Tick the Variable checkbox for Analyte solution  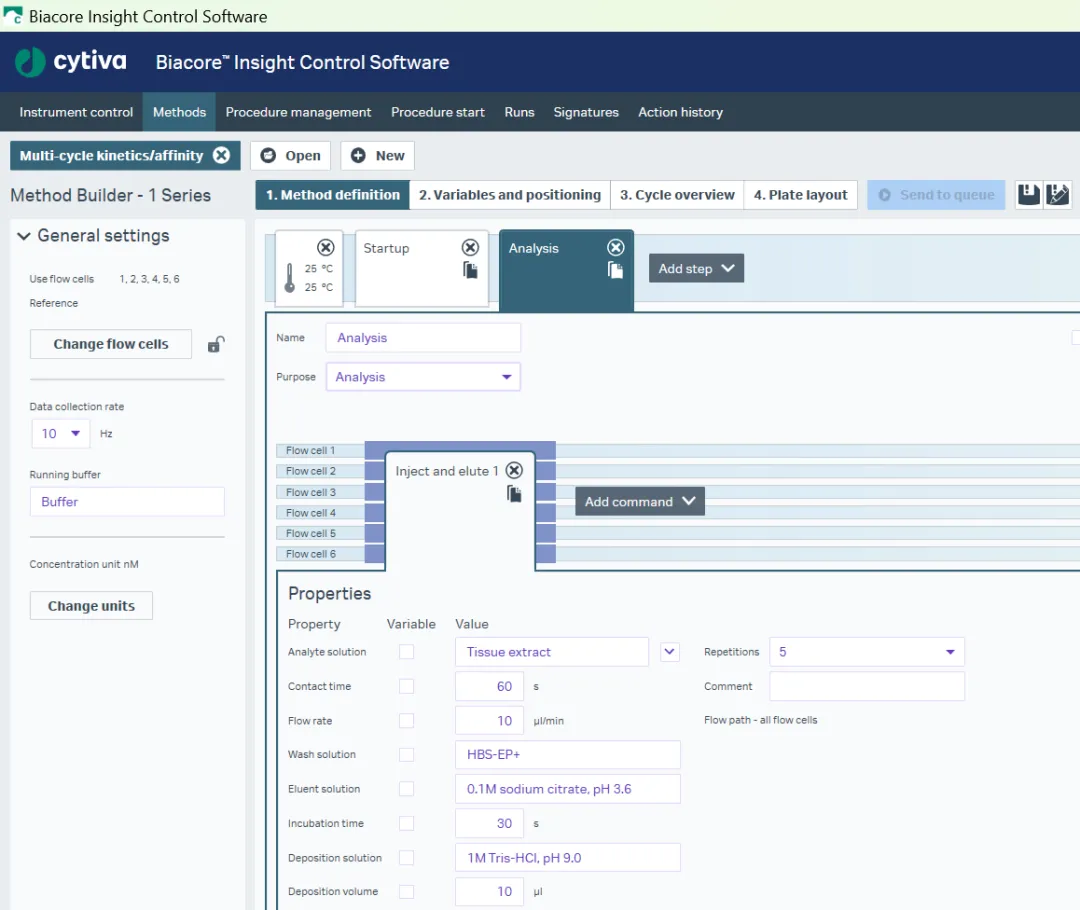click(x=406, y=652)
